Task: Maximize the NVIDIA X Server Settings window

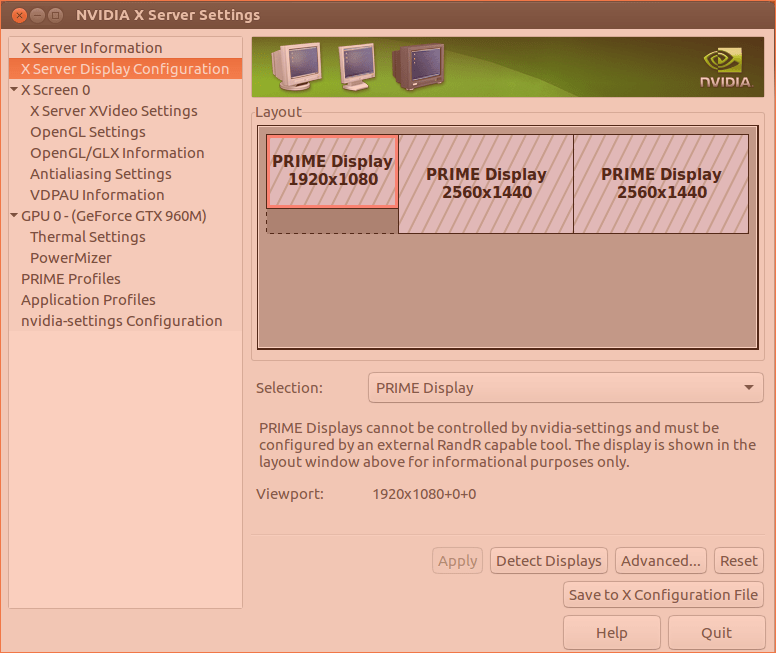Action: (55, 15)
